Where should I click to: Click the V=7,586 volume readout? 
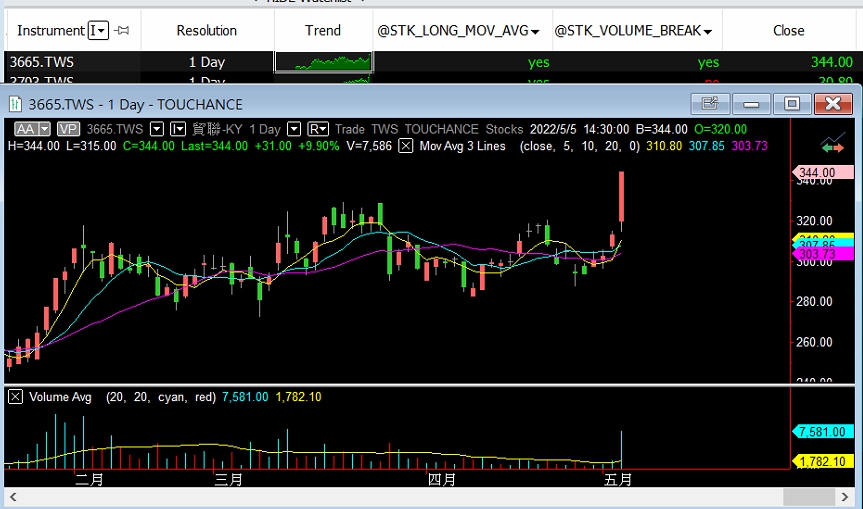[x=369, y=146]
